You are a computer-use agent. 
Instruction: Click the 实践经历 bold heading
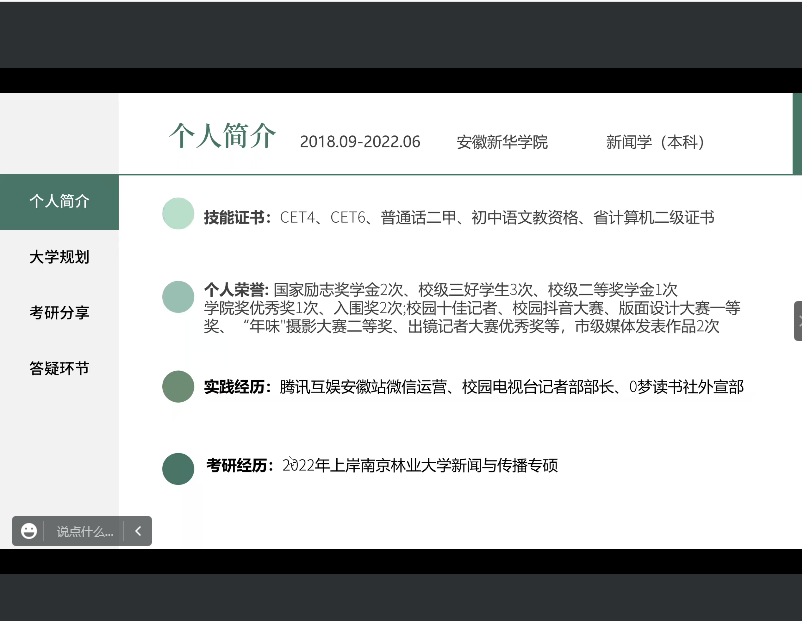click(x=237, y=386)
